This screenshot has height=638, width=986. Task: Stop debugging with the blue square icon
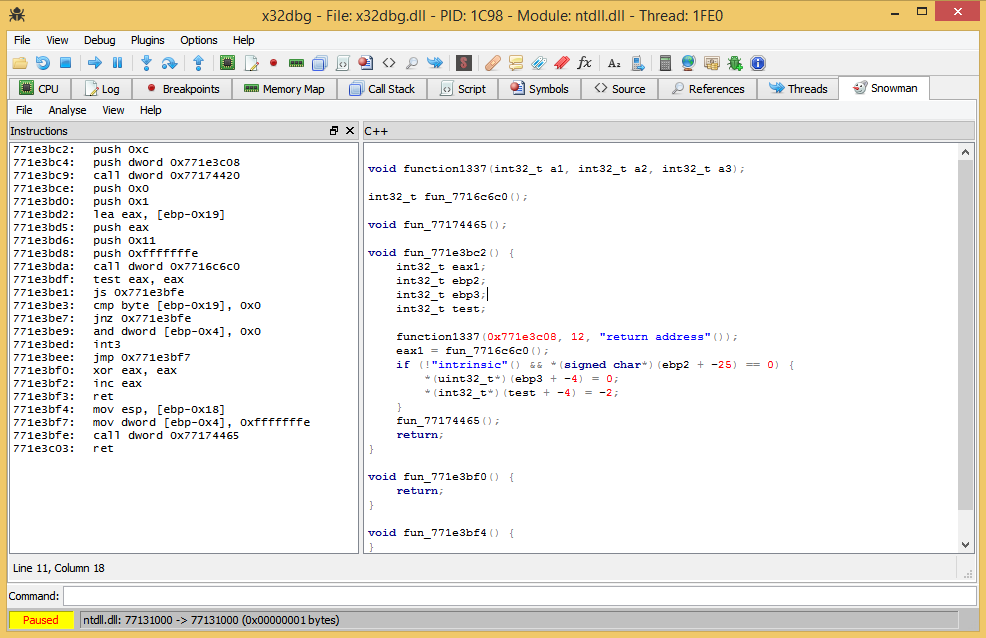tap(65, 63)
